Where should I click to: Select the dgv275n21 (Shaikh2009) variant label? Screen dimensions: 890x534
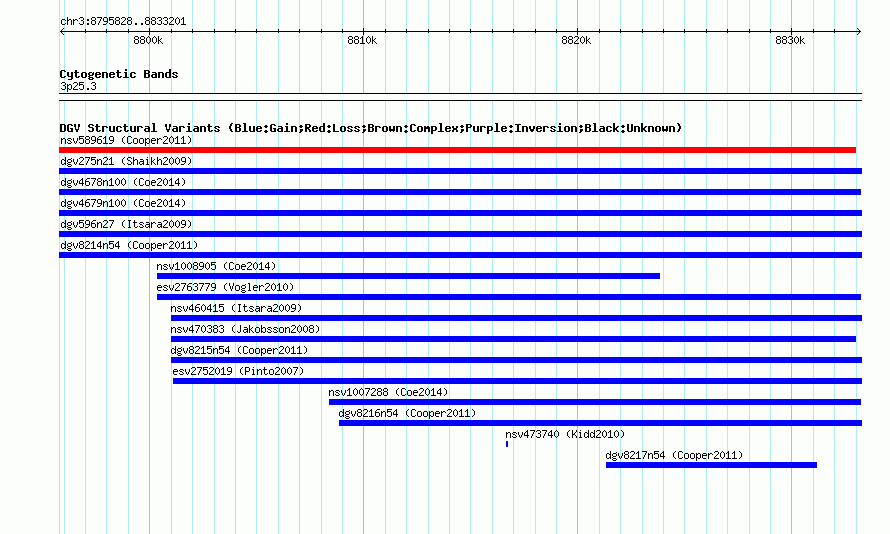click(126, 161)
